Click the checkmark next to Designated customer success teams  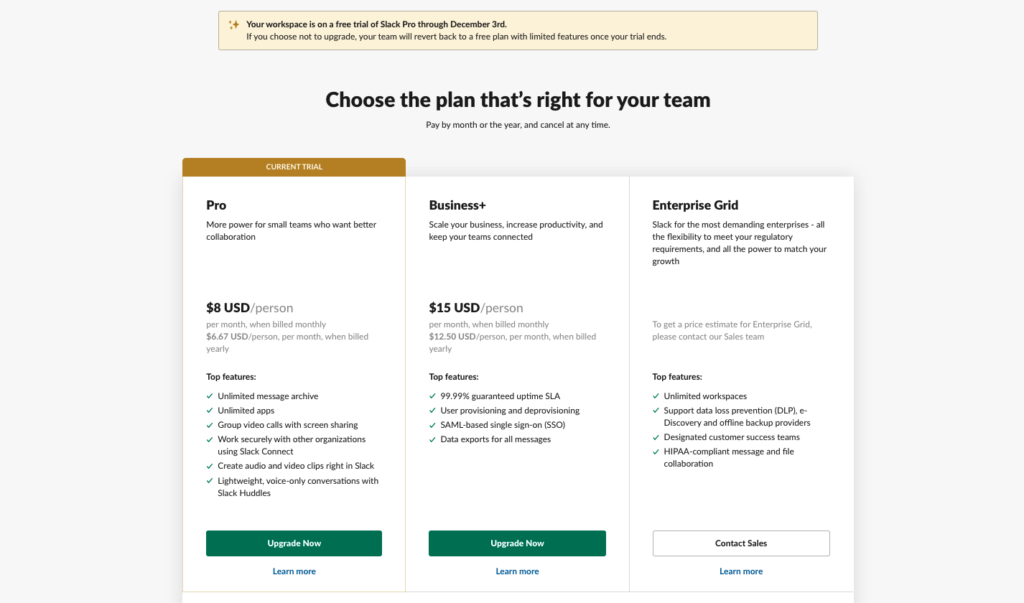tap(654, 437)
